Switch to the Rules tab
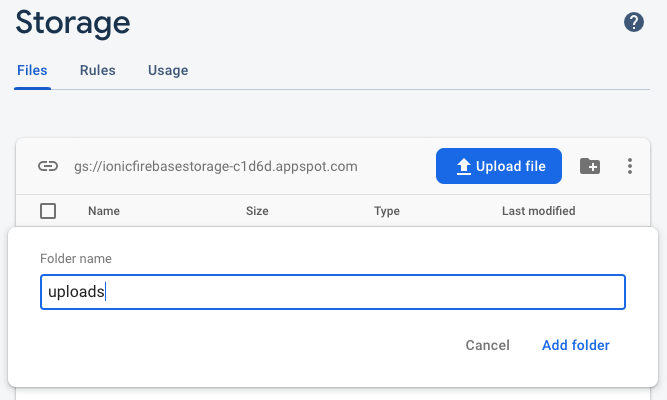667x400 pixels. point(97,71)
